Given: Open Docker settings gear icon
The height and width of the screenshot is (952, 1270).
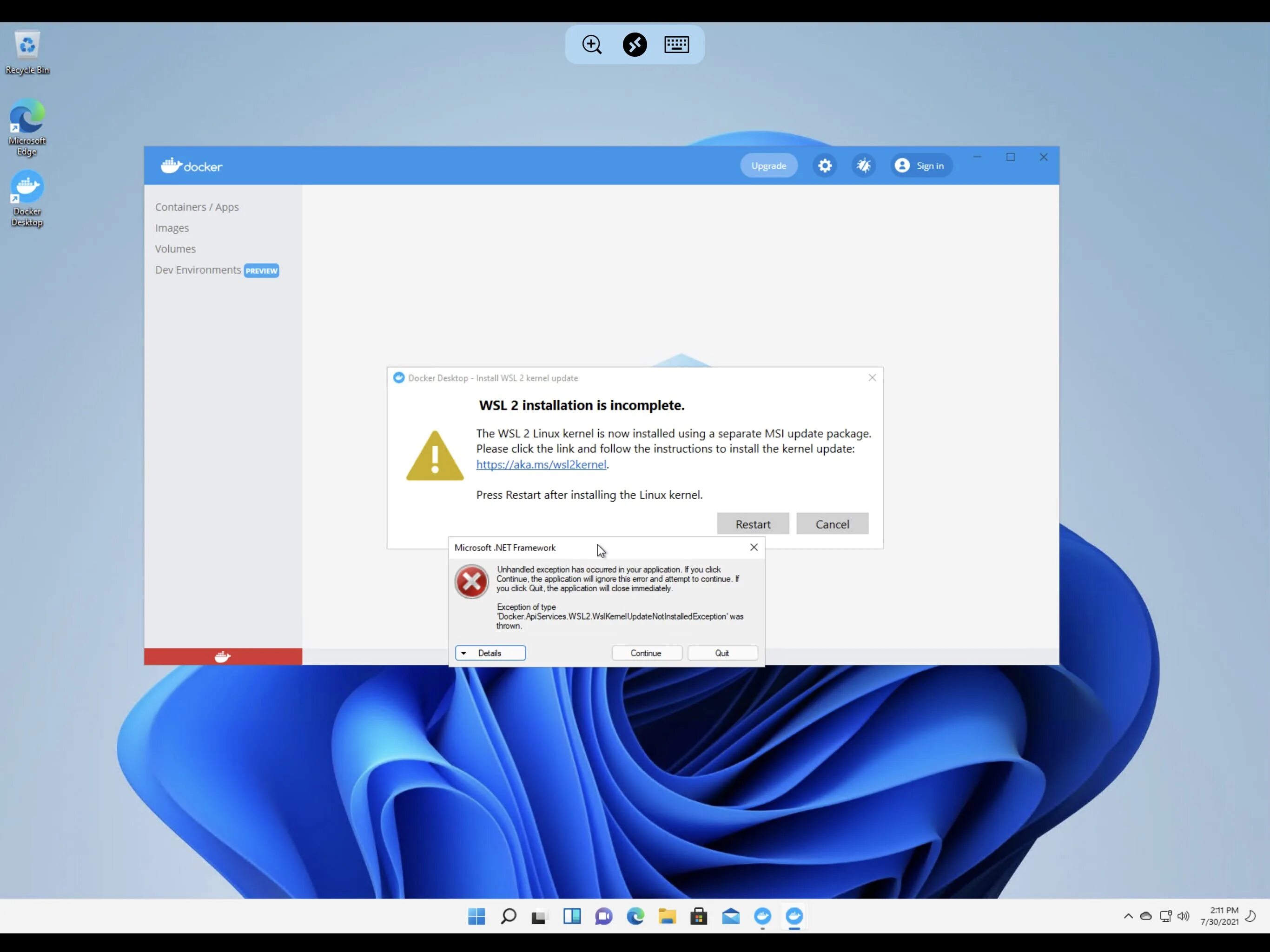Looking at the screenshot, I should click(x=825, y=166).
